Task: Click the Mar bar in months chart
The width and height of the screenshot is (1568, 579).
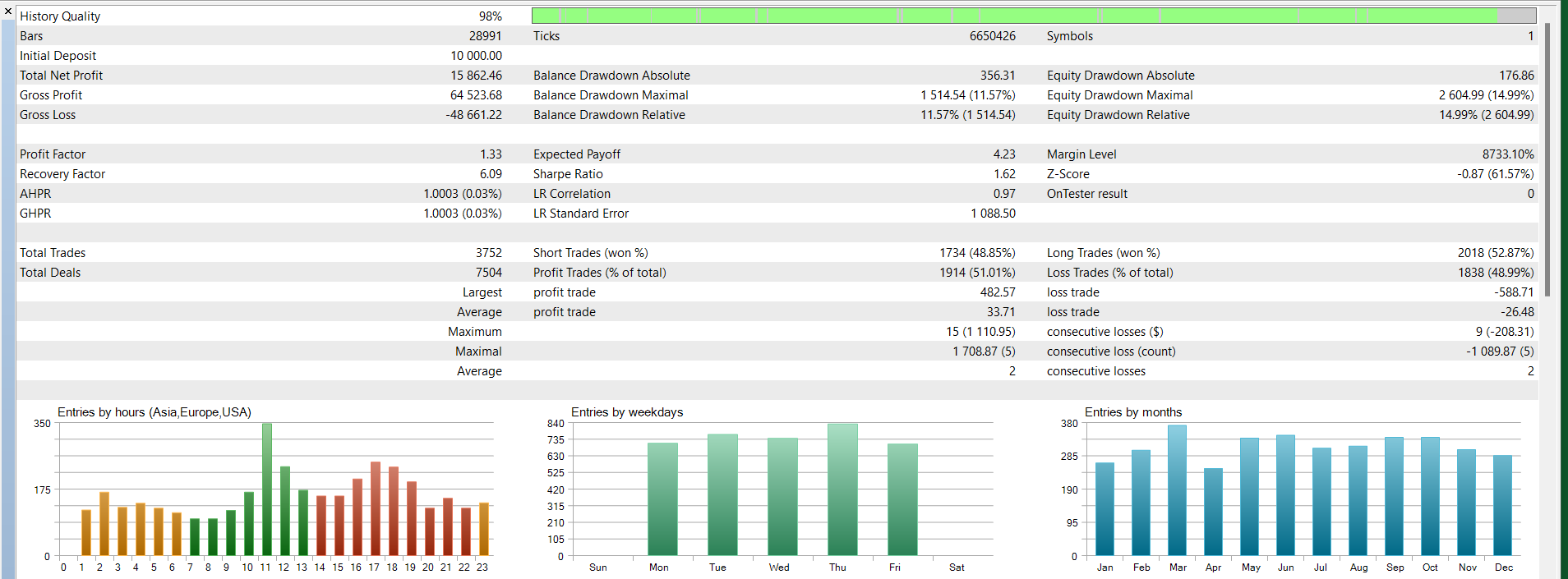Action: coord(1178,490)
